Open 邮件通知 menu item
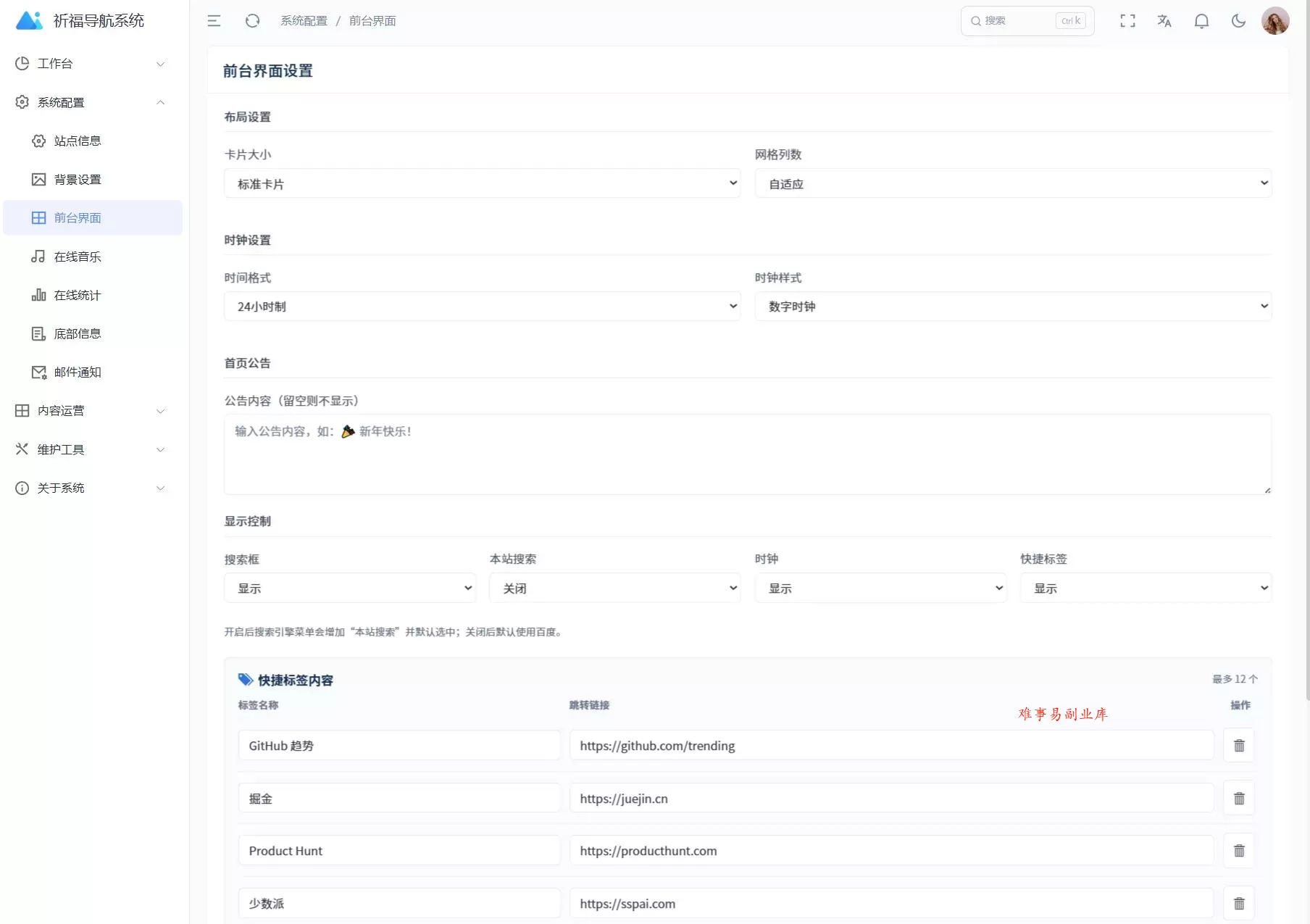This screenshot has height=924, width=1310. 93,372
